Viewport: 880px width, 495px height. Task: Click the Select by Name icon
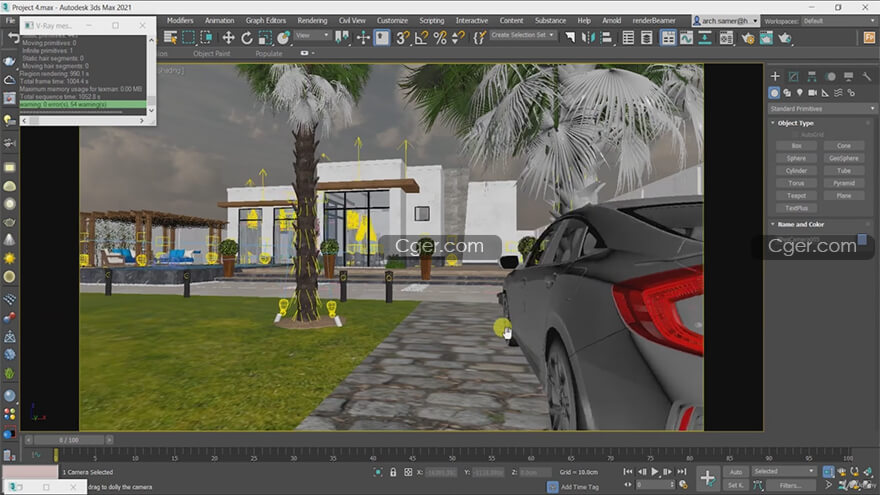(170, 38)
